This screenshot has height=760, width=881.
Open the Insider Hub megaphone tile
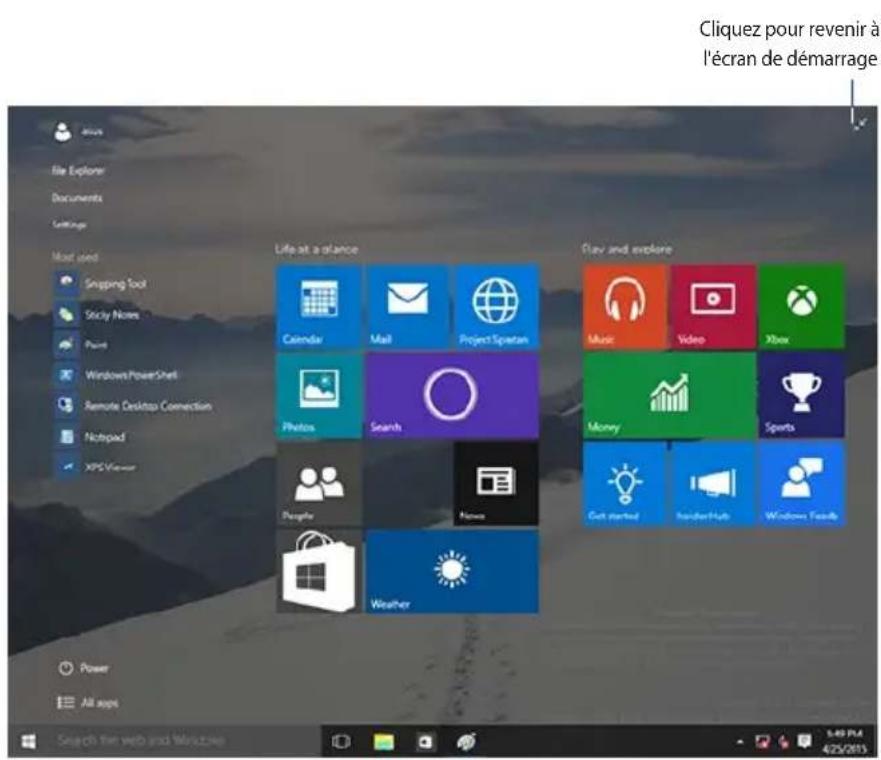713,484
